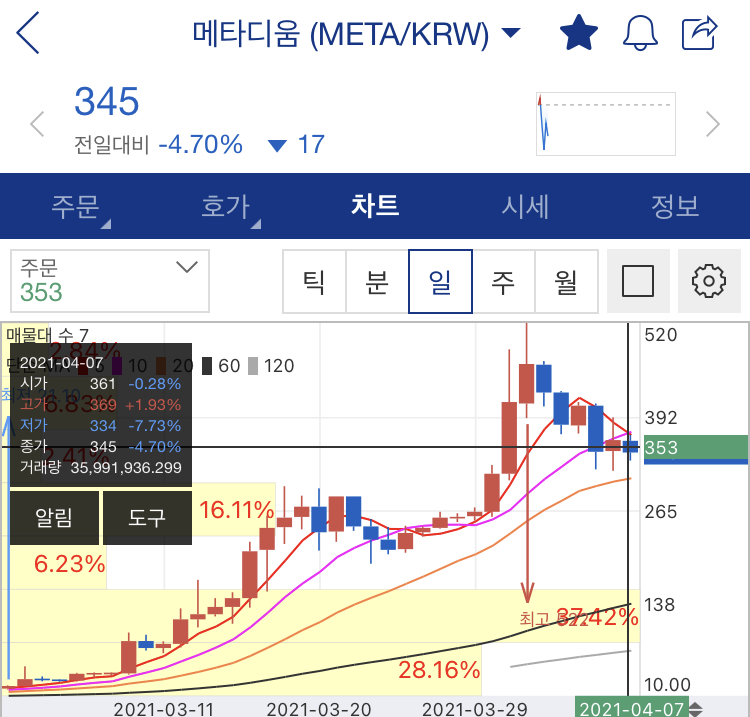Open the mini intraday chart thumbnail

click(606, 124)
